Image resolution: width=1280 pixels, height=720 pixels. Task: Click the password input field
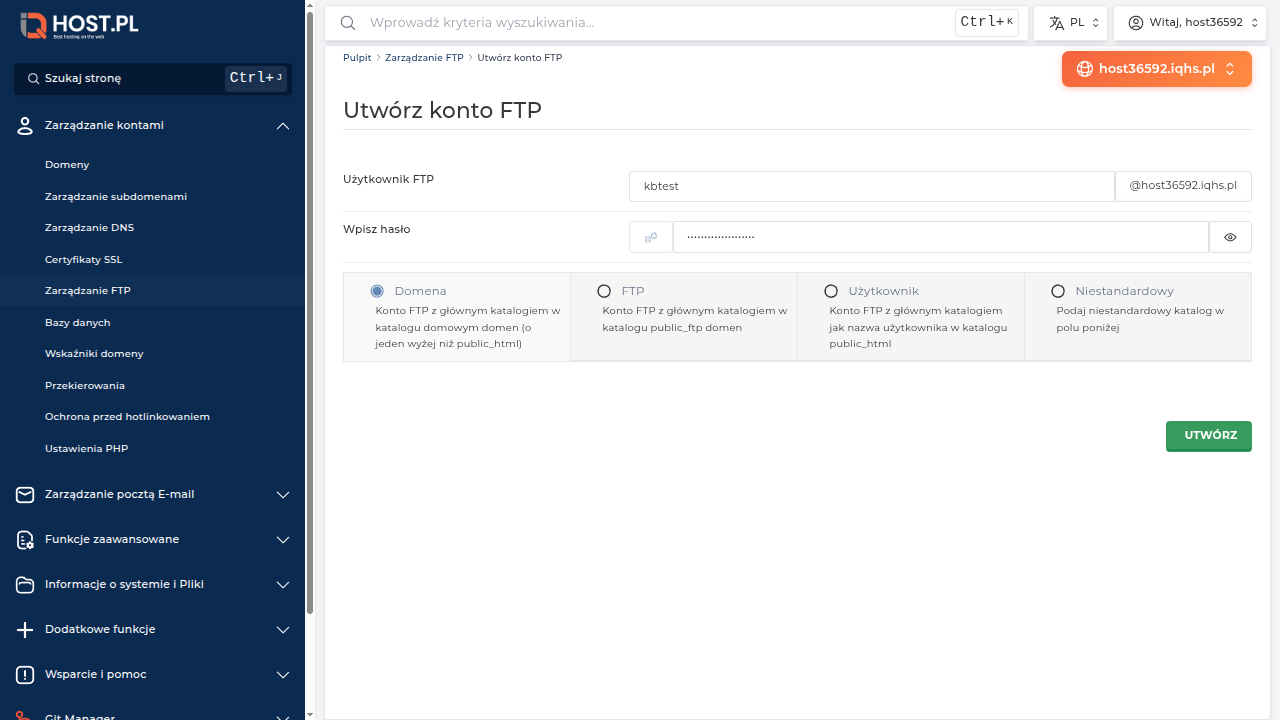(941, 237)
